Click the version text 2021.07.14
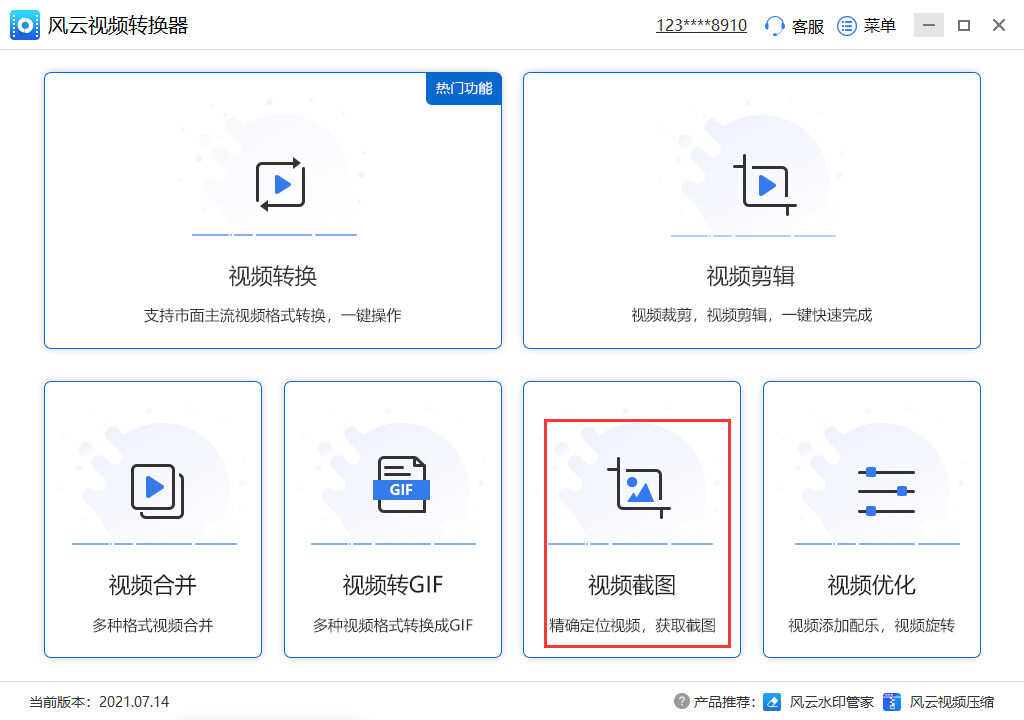The width and height of the screenshot is (1024, 720). (134, 702)
